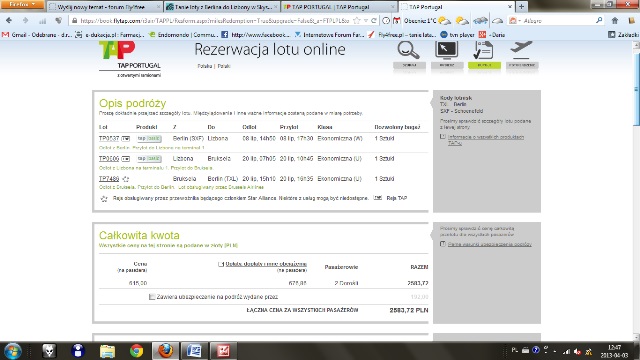Open the full travel insurance conditions link
The width and height of the screenshot is (640, 360).
489,244
